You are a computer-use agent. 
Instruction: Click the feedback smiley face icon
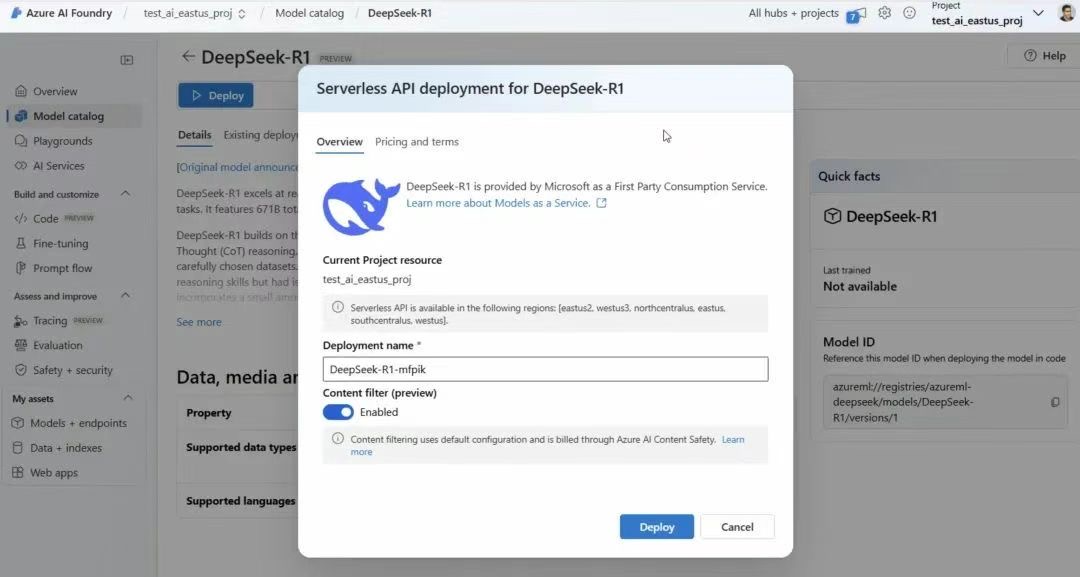[909, 13]
